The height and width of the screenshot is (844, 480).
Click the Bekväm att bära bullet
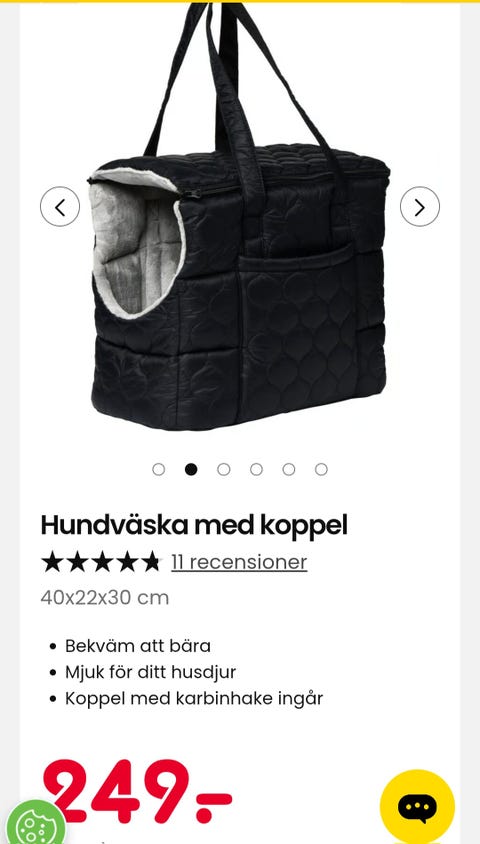point(138,646)
